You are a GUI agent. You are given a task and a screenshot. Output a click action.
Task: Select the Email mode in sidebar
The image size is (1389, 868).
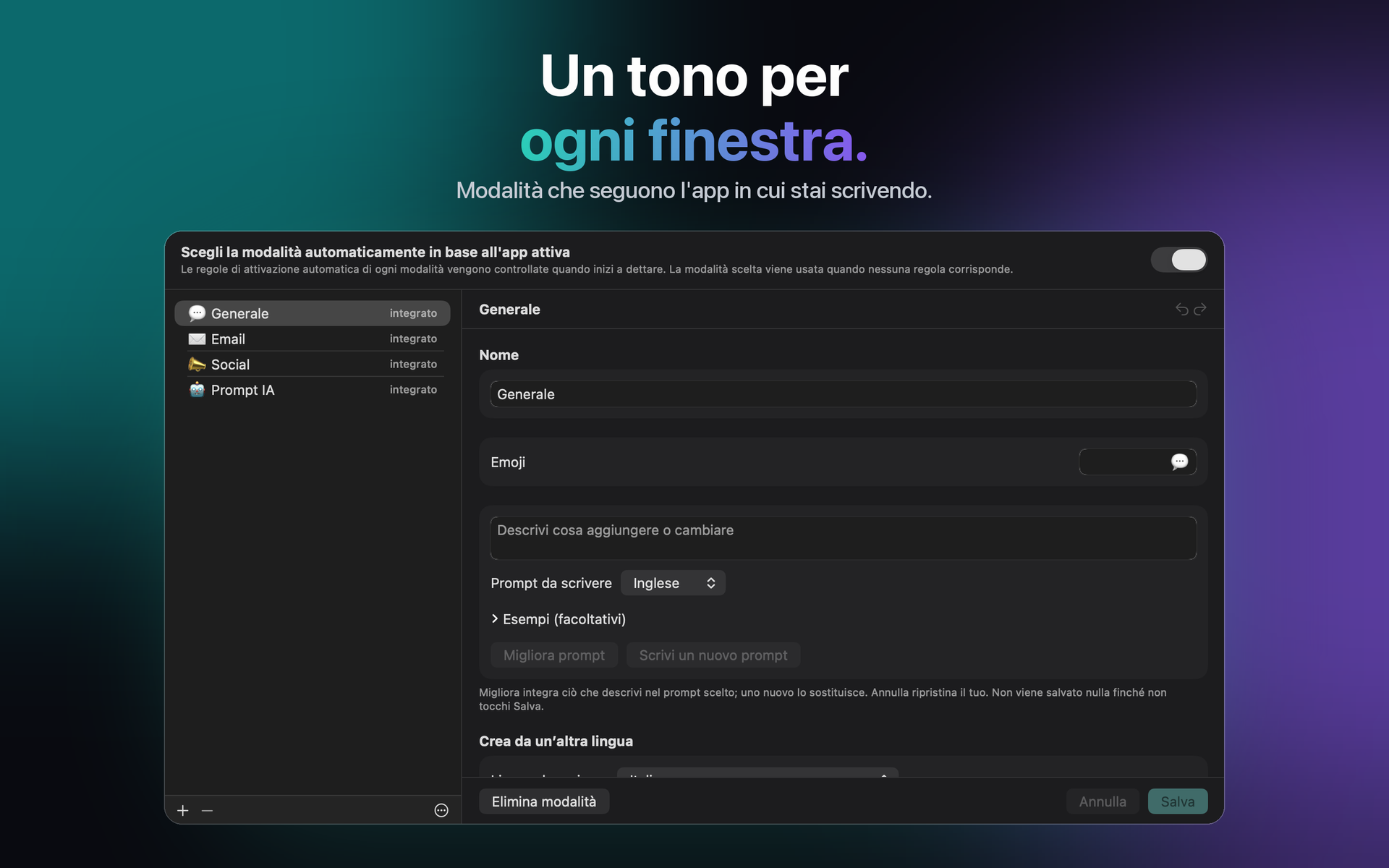click(313, 339)
